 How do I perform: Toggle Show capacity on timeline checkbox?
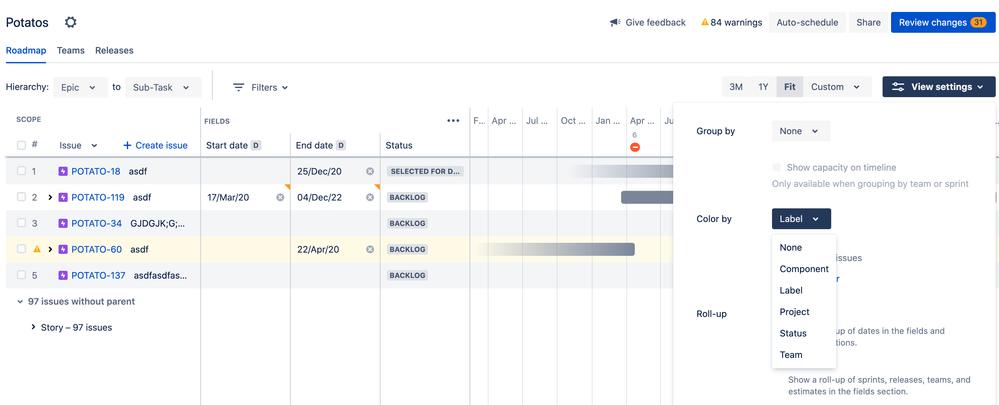777,167
